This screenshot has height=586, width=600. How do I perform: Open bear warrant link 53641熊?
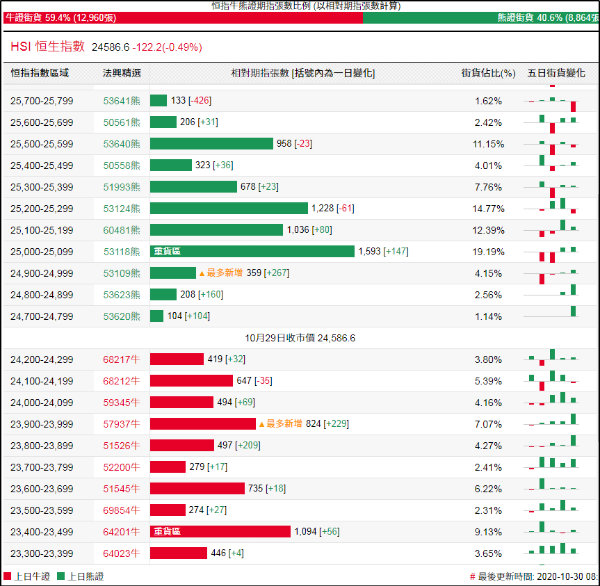122,101
